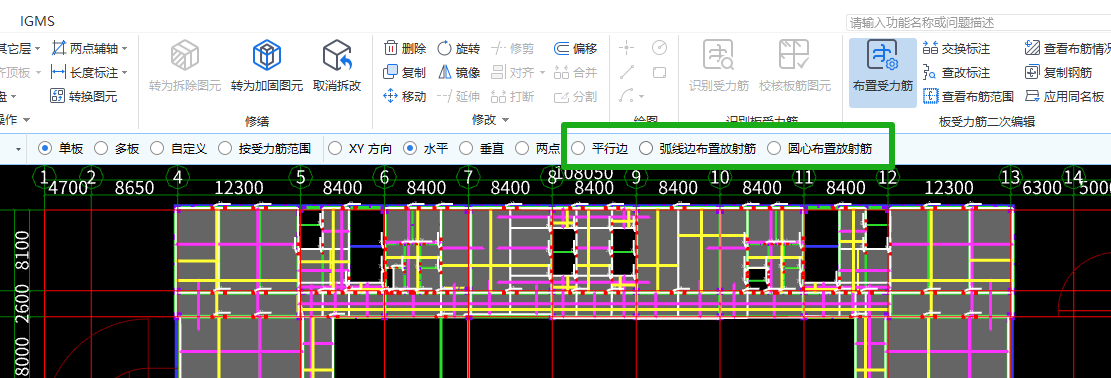Click the 转为拆除图元 icon
The height and width of the screenshot is (378, 1111).
pyautogui.click(x=184, y=56)
